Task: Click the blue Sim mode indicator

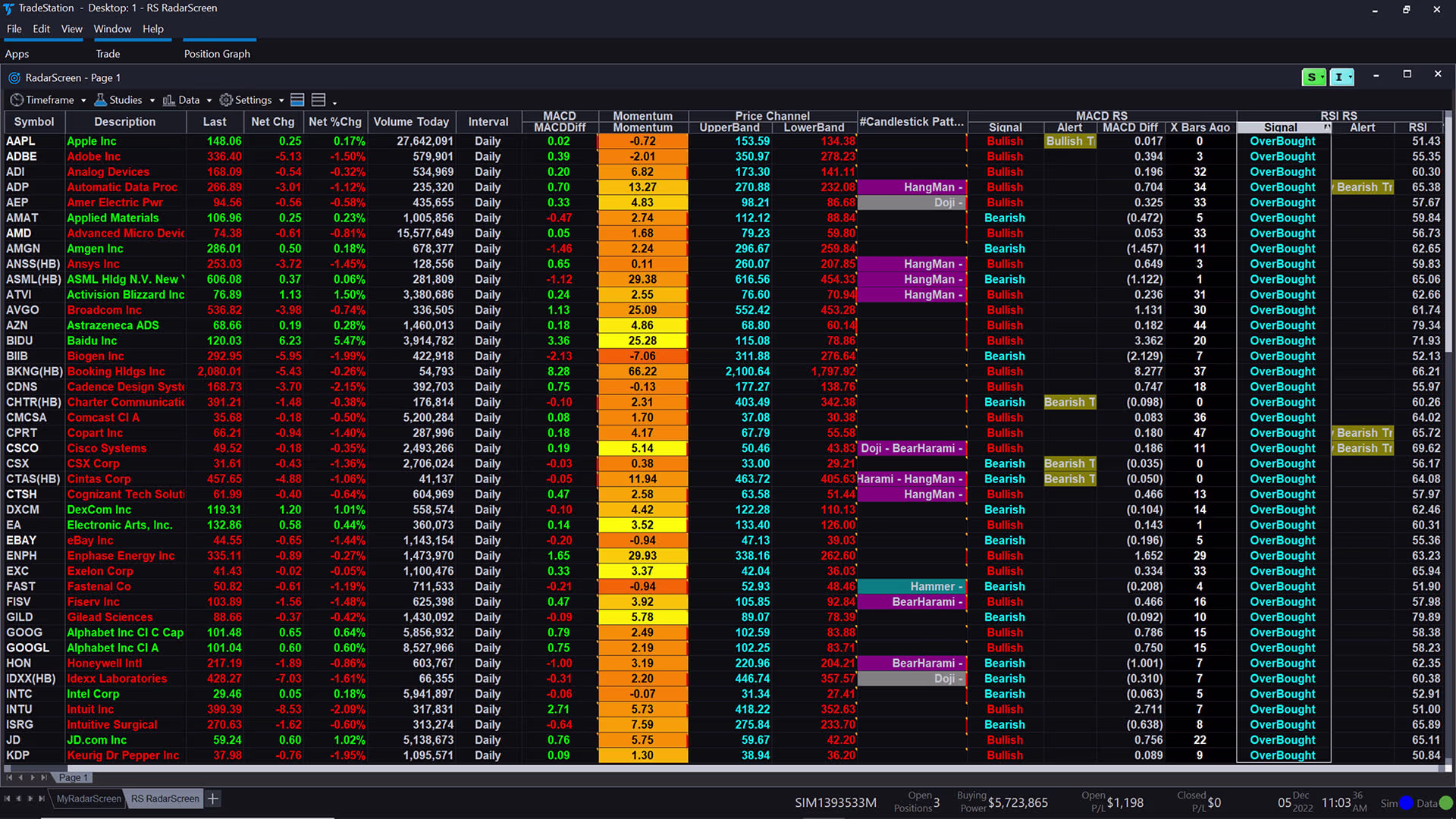Action: [1406, 803]
